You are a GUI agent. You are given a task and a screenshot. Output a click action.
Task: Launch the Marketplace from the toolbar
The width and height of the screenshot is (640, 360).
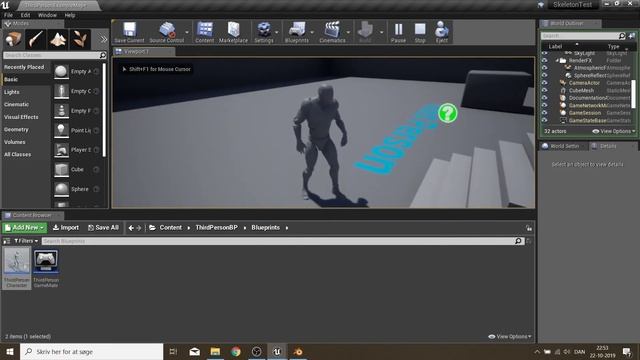tap(233, 30)
